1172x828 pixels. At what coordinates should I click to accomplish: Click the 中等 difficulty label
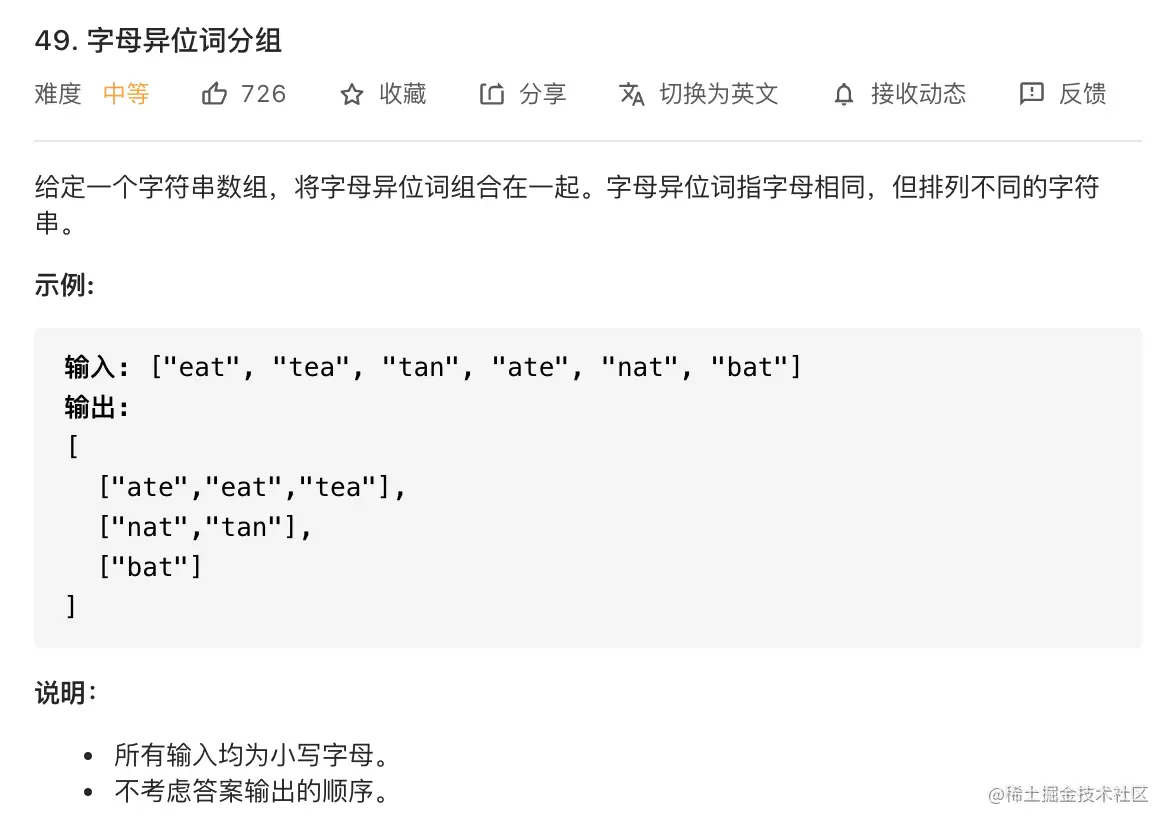pyautogui.click(x=126, y=93)
